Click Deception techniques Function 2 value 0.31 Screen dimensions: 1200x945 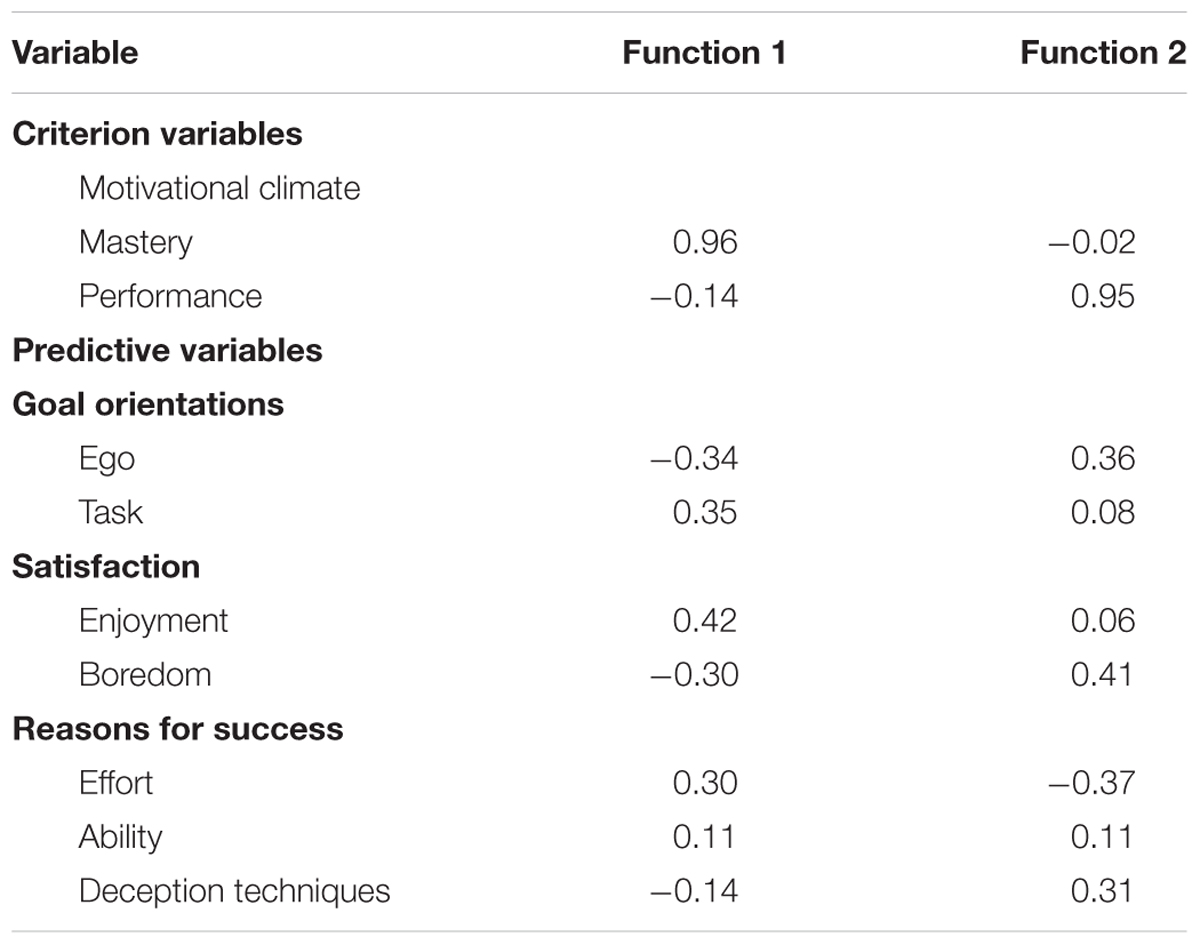coord(1103,890)
